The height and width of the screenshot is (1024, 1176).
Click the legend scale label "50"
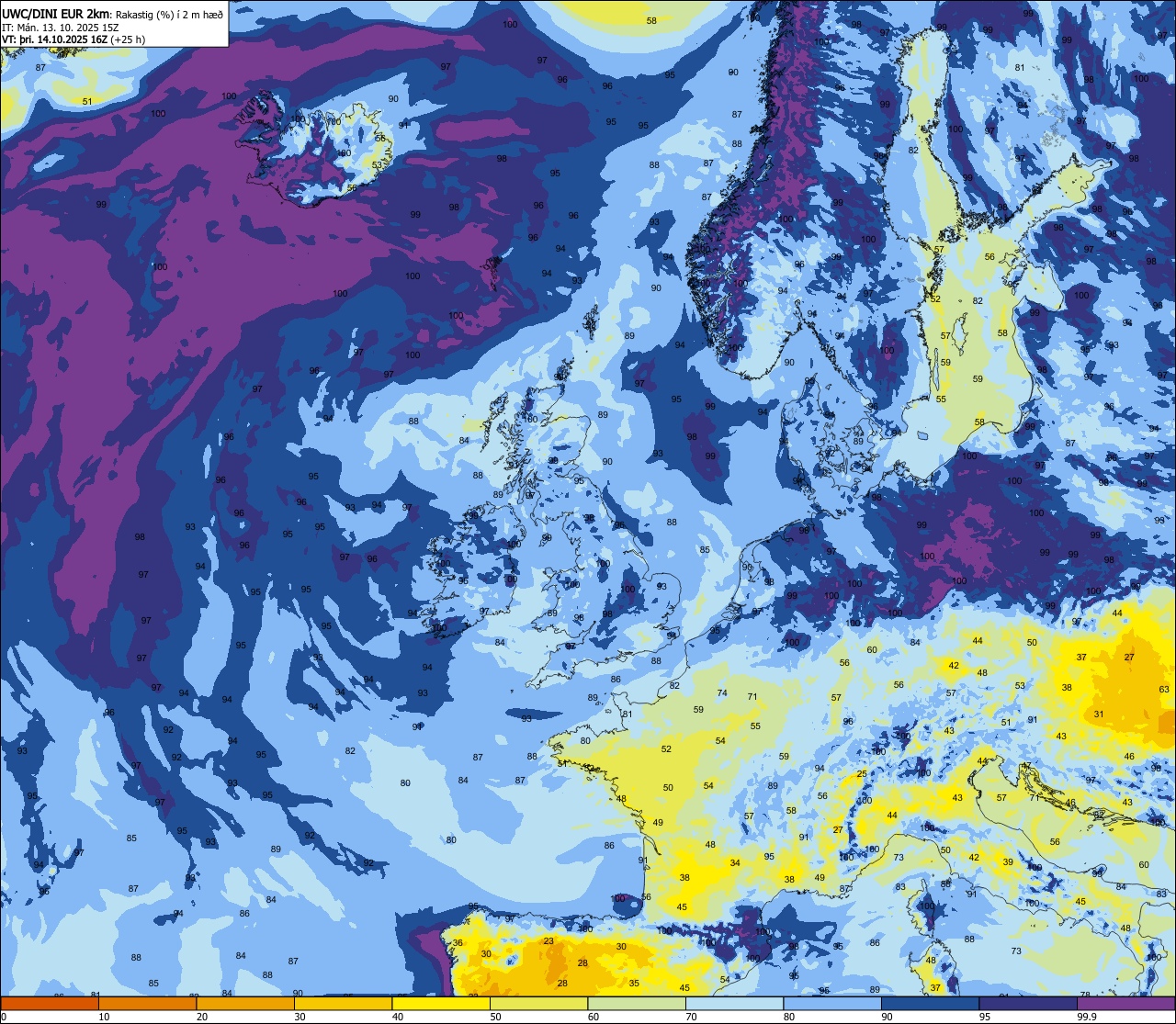pos(495,1017)
